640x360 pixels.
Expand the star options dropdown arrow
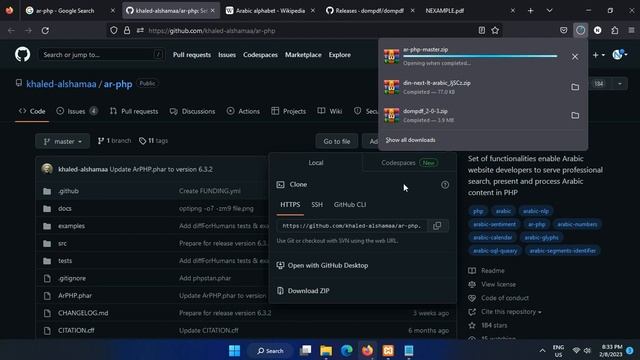click(620, 84)
